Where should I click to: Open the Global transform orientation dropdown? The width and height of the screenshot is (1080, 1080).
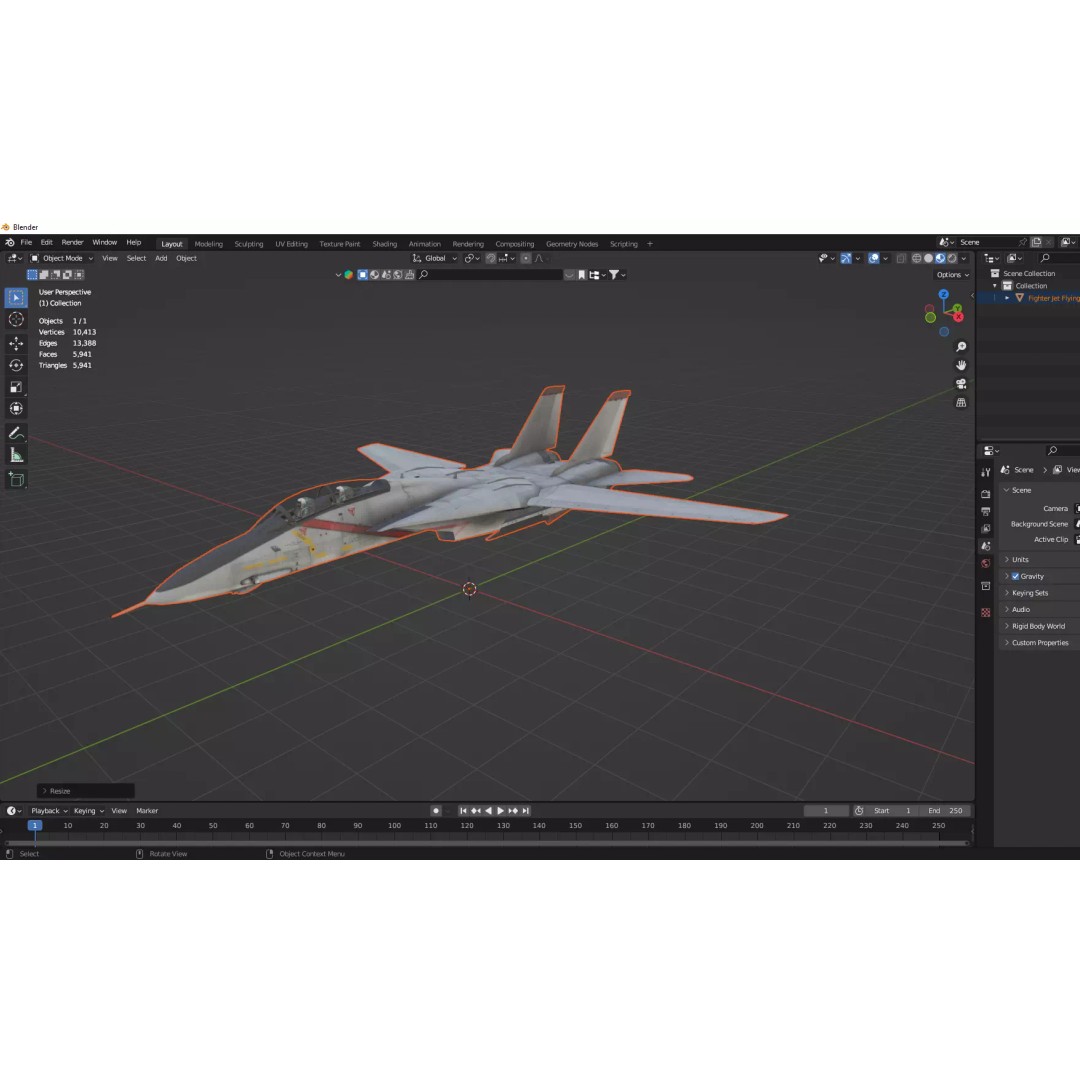coord(435,258)
